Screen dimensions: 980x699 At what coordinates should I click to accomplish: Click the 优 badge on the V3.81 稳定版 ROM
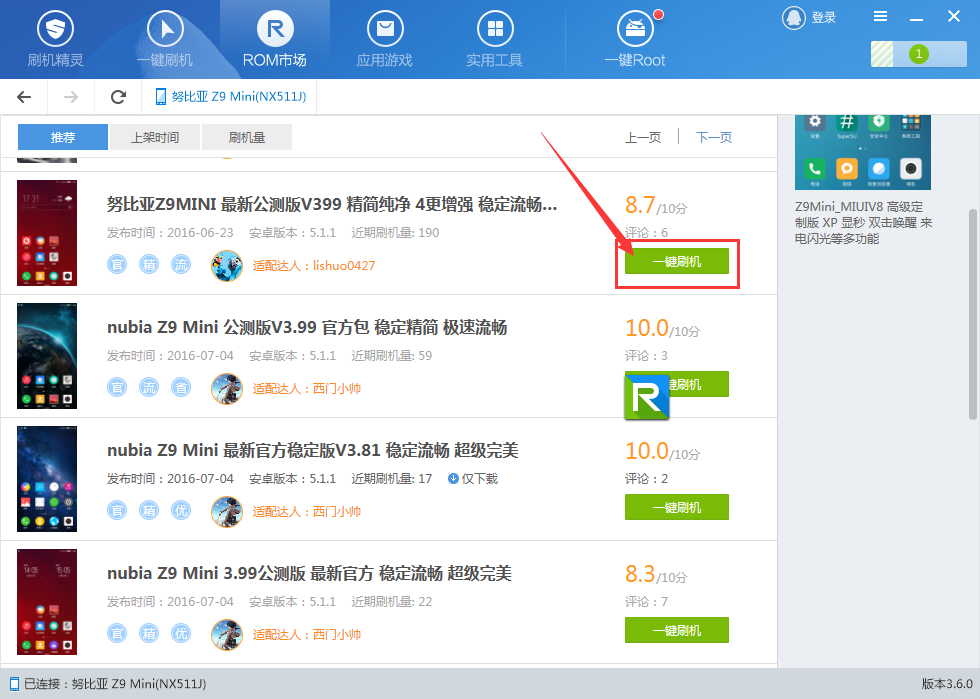[x=181, y=511]
